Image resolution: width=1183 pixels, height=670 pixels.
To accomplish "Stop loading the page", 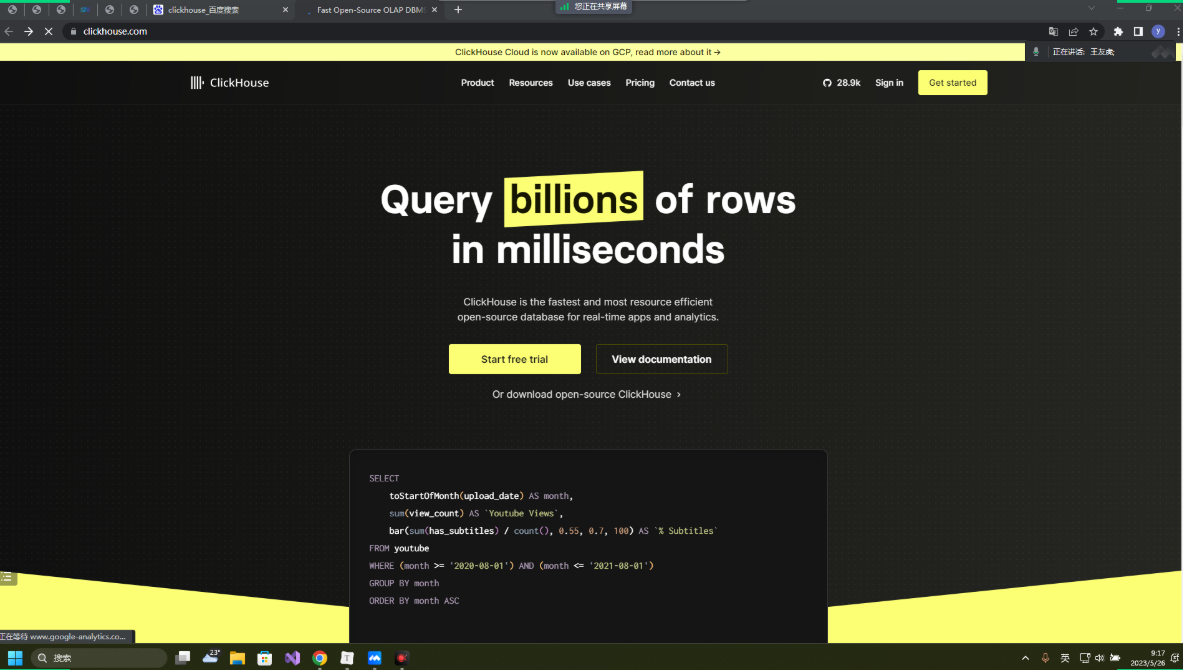I will [x=48, y=32].
